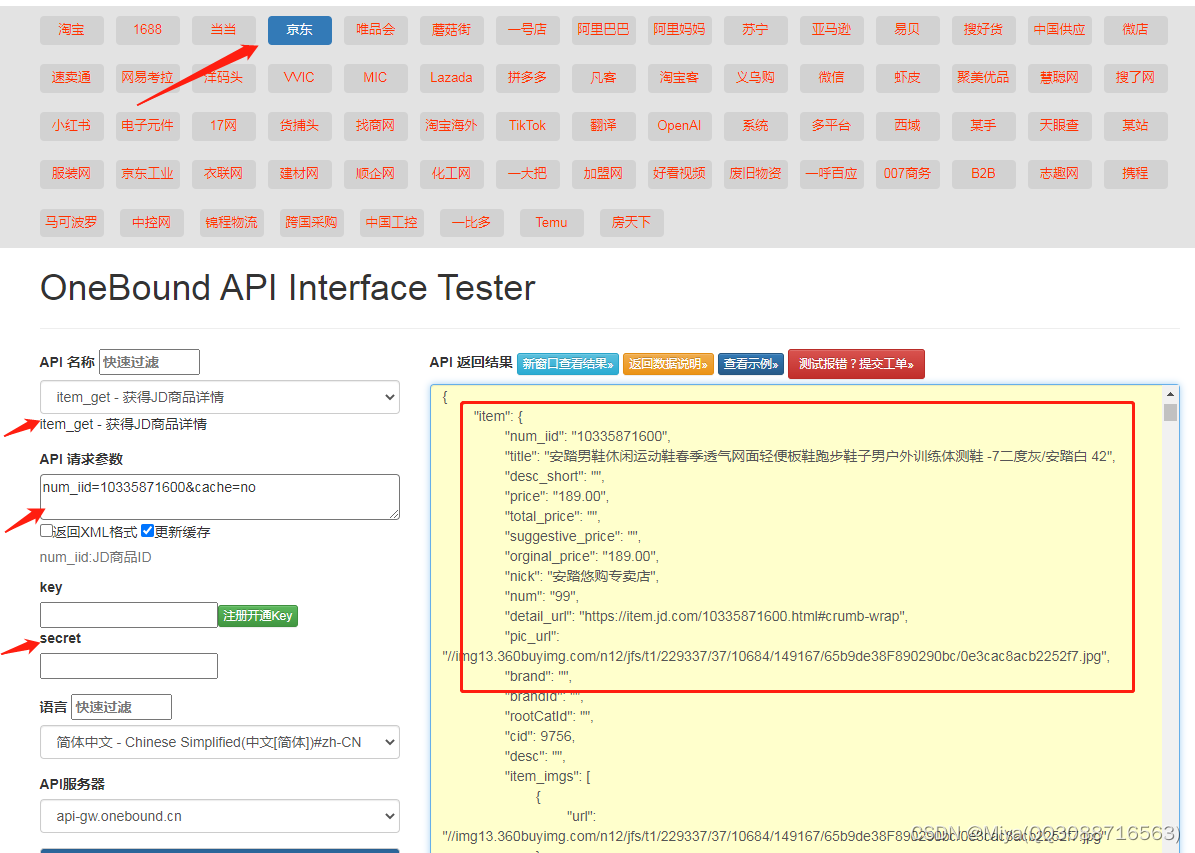Open the 天眼查 tab
The height and width of the screenshot is (853, 1195).
coord(1059,126)
